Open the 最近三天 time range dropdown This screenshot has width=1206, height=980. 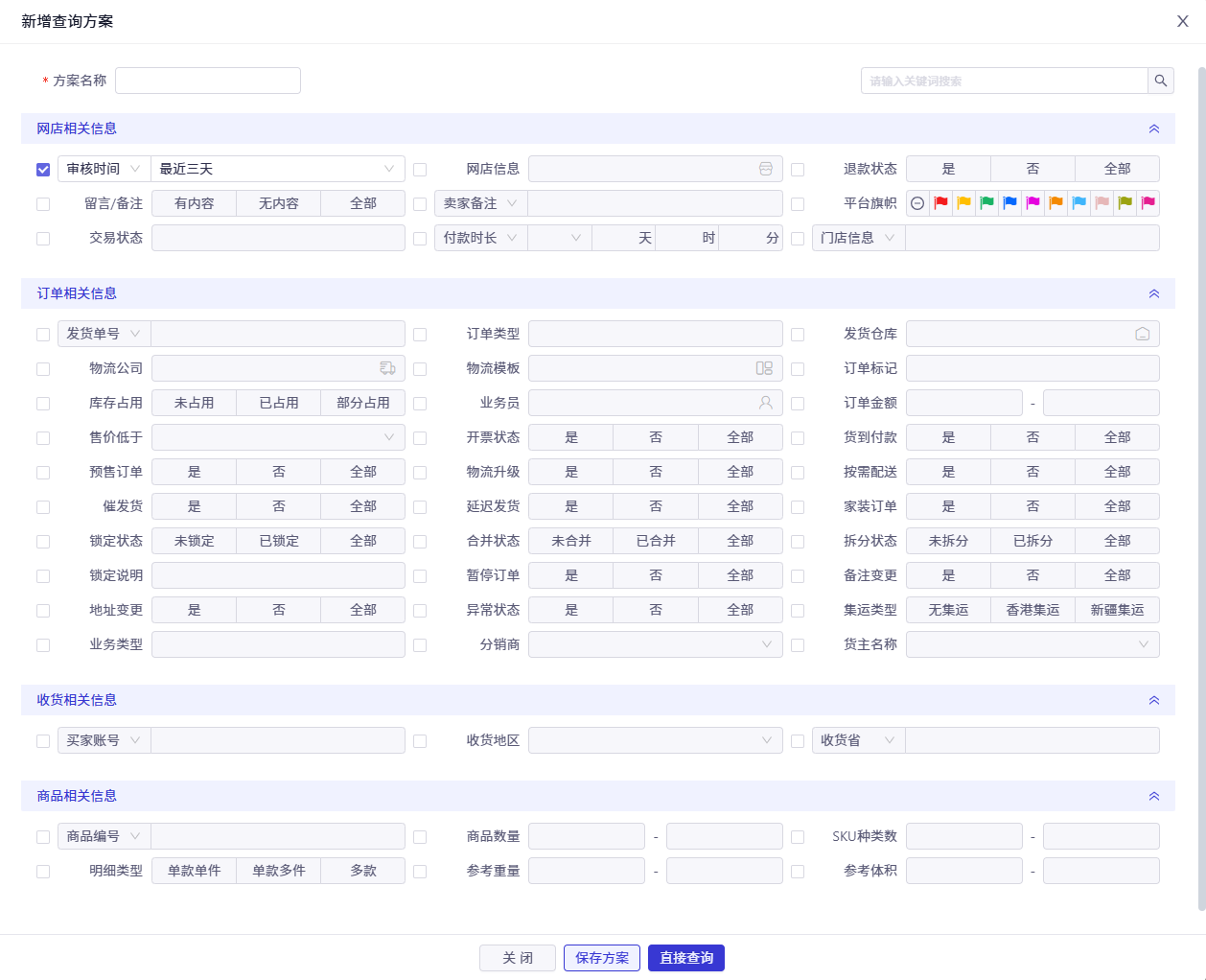pyautogui.click(x=278, y=169)
